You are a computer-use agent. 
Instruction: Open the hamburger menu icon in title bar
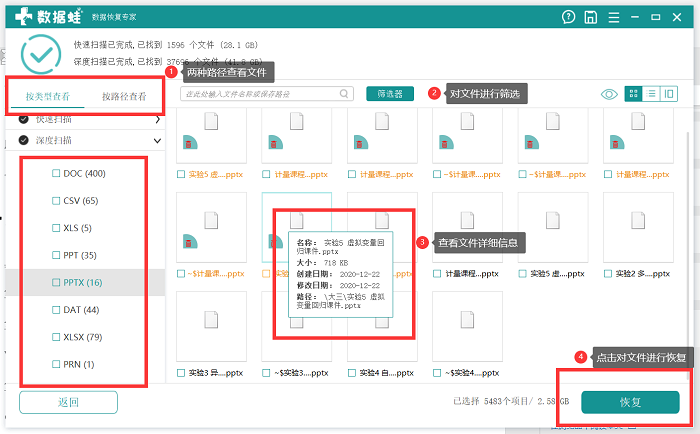tap(614, 17)
